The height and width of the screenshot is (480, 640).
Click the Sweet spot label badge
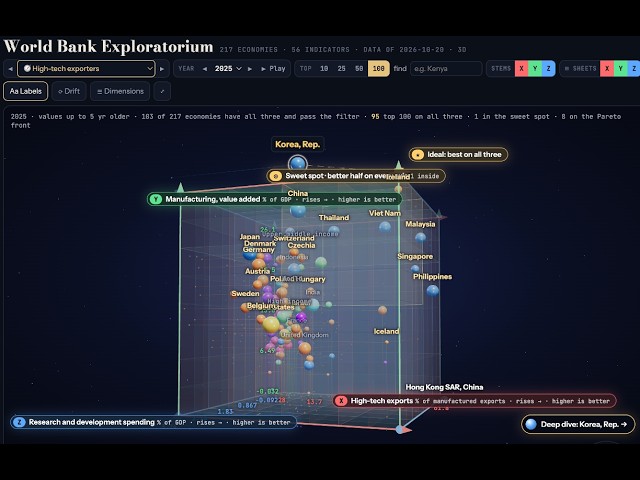pos(356,176)
